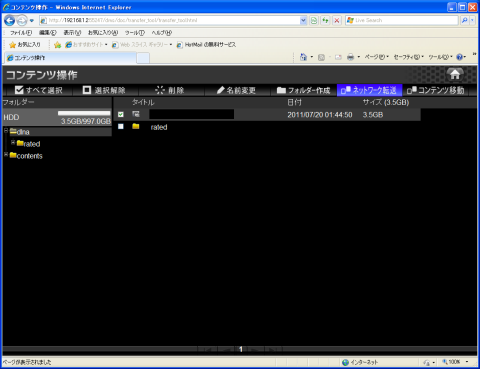Open the お気に入り(A) menu
The height and width of the screenshot is (369, 480).
103,33
